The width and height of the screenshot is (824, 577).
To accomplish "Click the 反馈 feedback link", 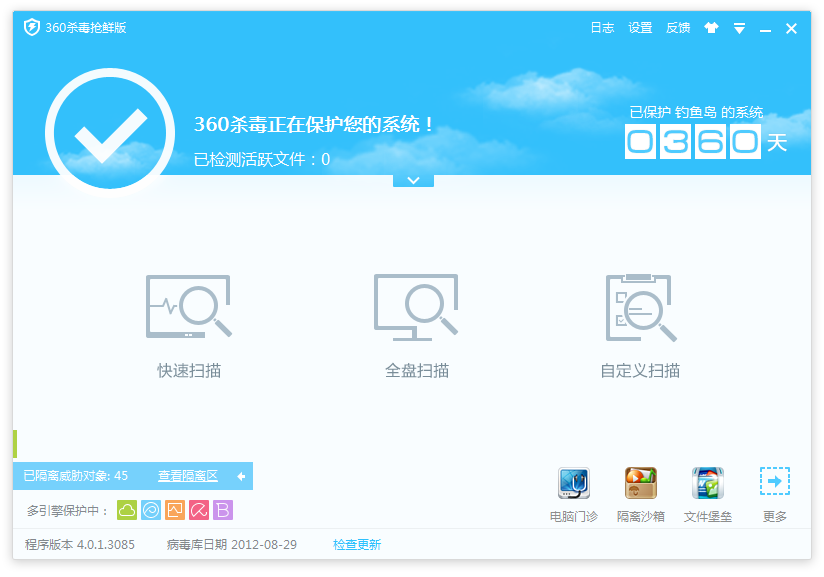I will coord(678,28).
